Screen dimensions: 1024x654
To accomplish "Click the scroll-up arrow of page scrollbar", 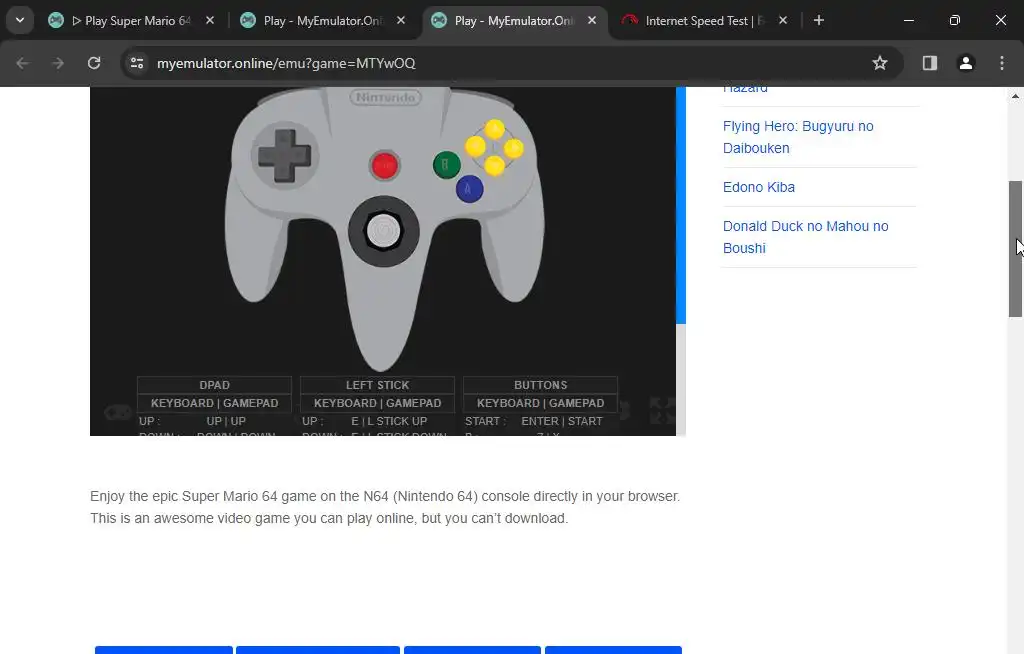I will (x=1015, y=96).
